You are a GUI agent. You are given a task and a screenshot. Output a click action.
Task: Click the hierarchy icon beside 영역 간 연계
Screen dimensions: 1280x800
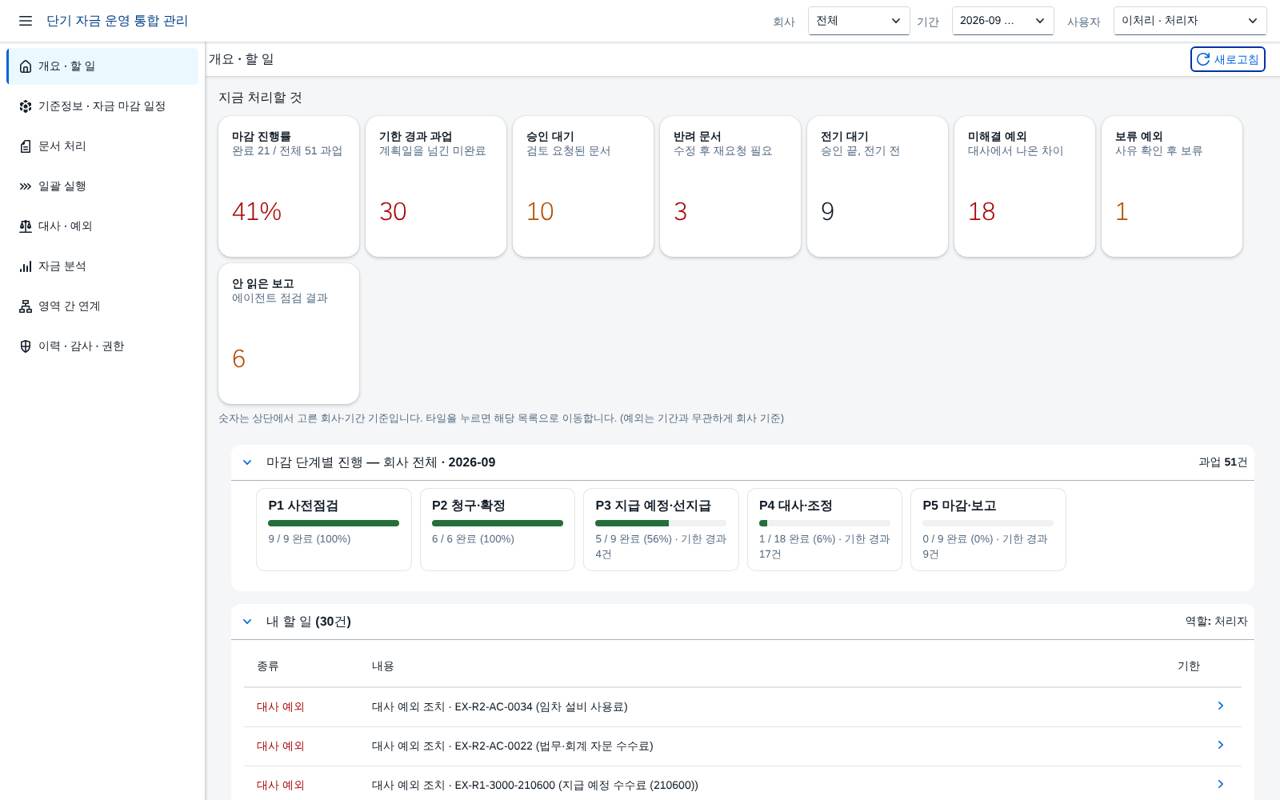point(25,306)
